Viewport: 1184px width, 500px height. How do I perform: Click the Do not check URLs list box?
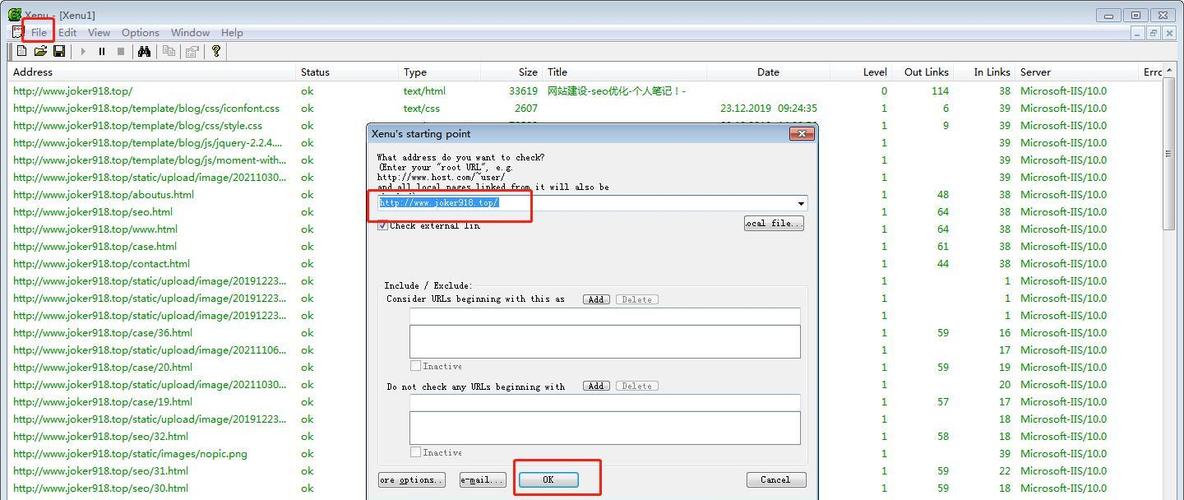(605, 427)
